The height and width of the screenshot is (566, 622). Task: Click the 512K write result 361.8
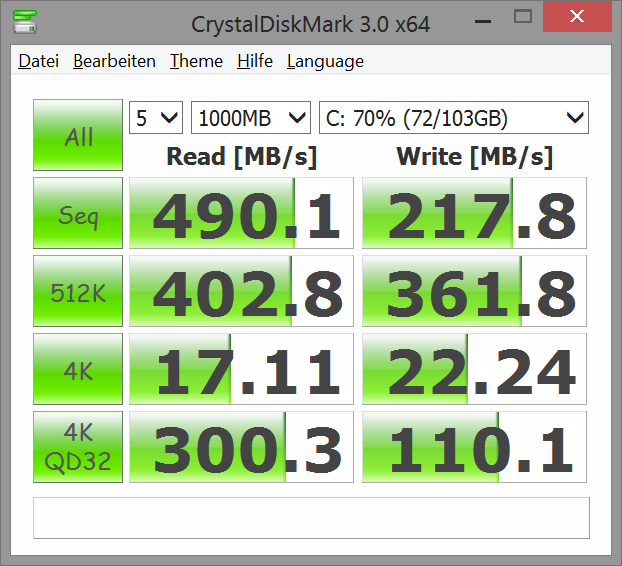pos(474,291)
